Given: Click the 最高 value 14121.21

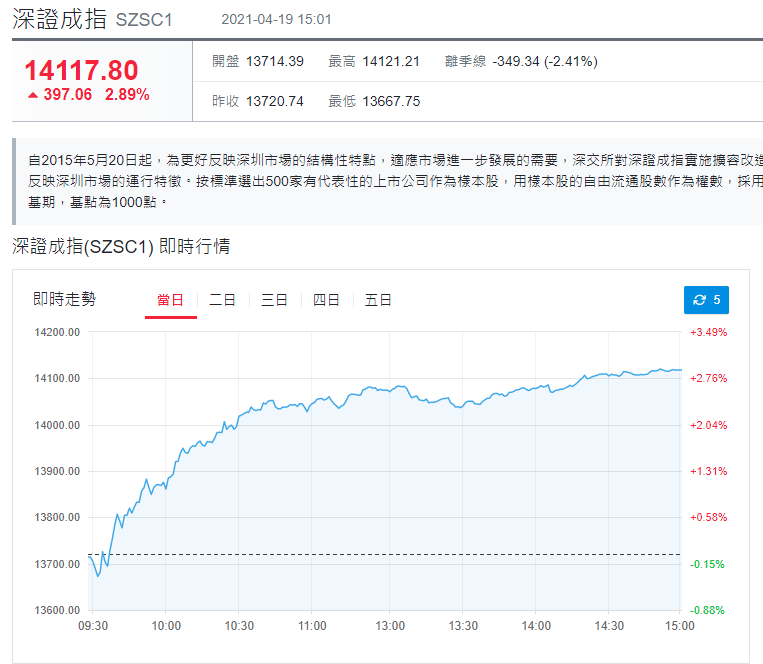Looking at the screenshot, I should click(391, 61).
